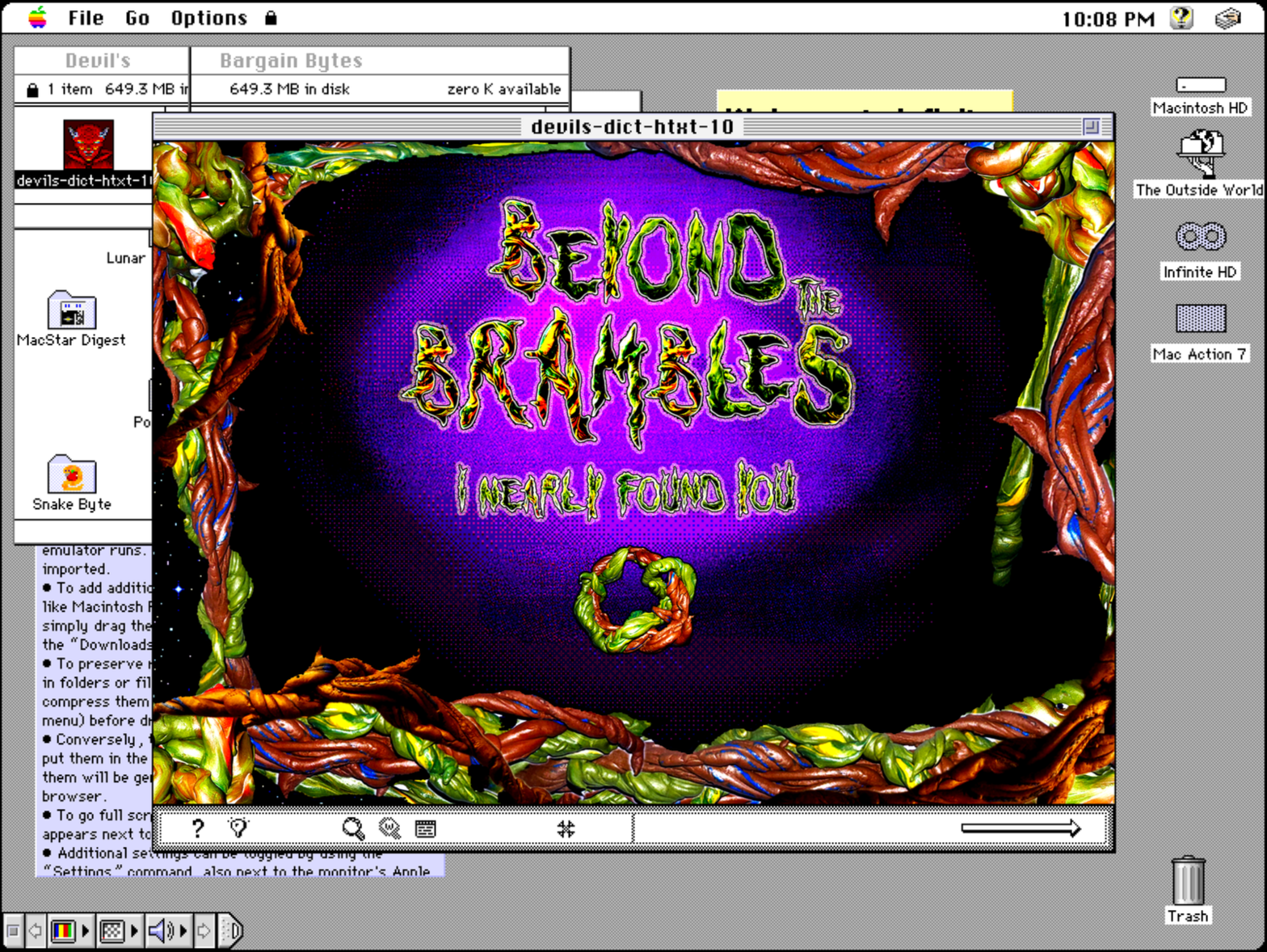The width and height of the screenshot is (1267, 952).
Task: Click '649.3 MB in disk' text in Bargain Bytes
Action: (x=289, y=89)
